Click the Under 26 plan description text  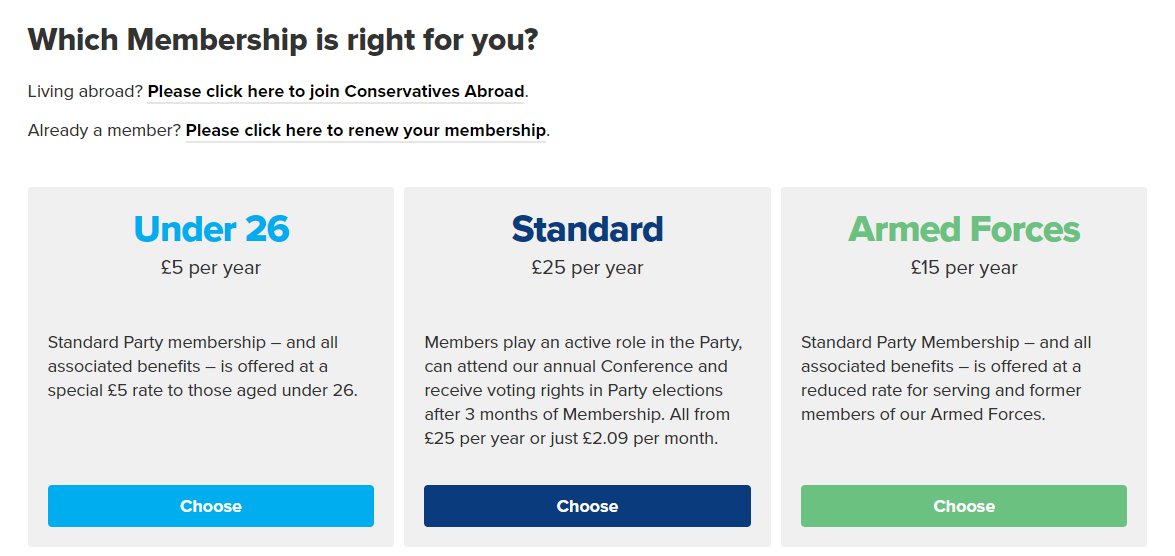pos(203,366)
